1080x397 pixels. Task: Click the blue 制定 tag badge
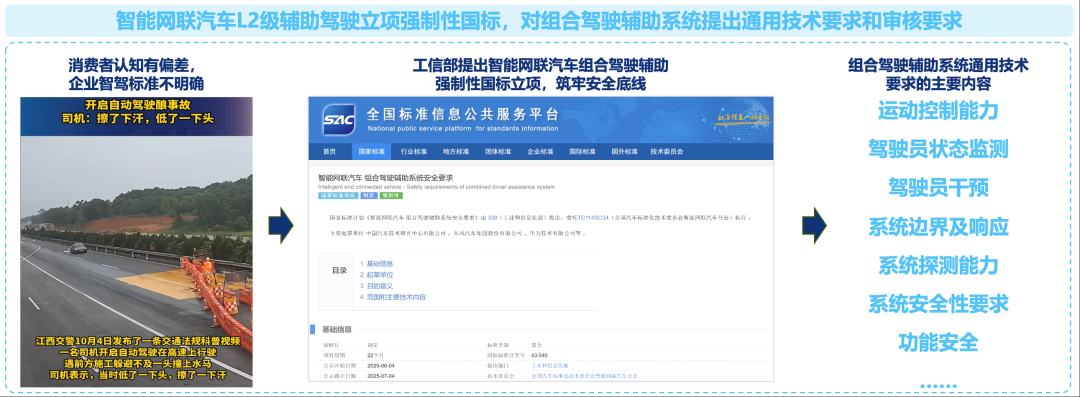(x=369, y=196)
